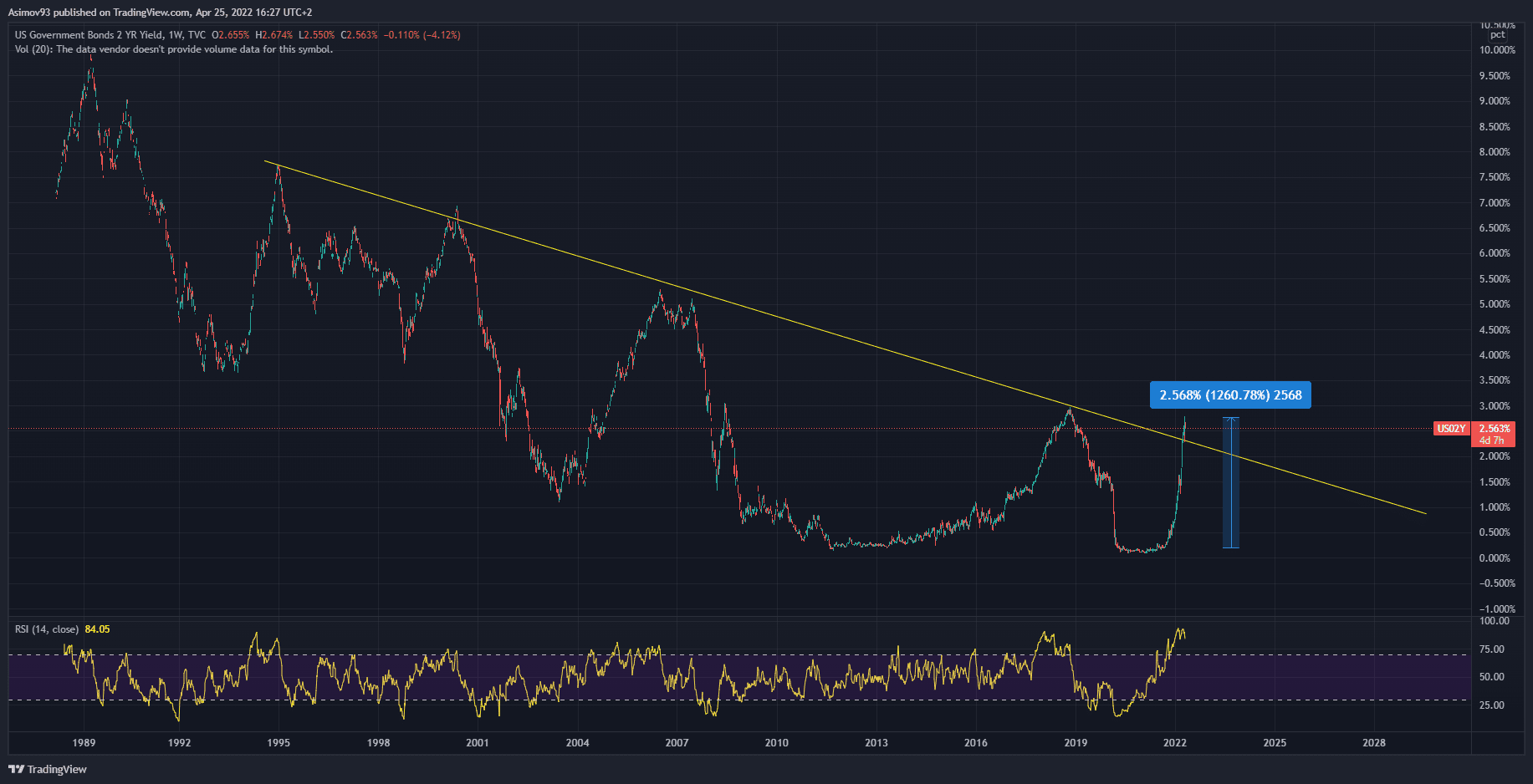The image size is (1533, 784).
Task: Click the 1995 label on time axis
Action: [278, 742]
